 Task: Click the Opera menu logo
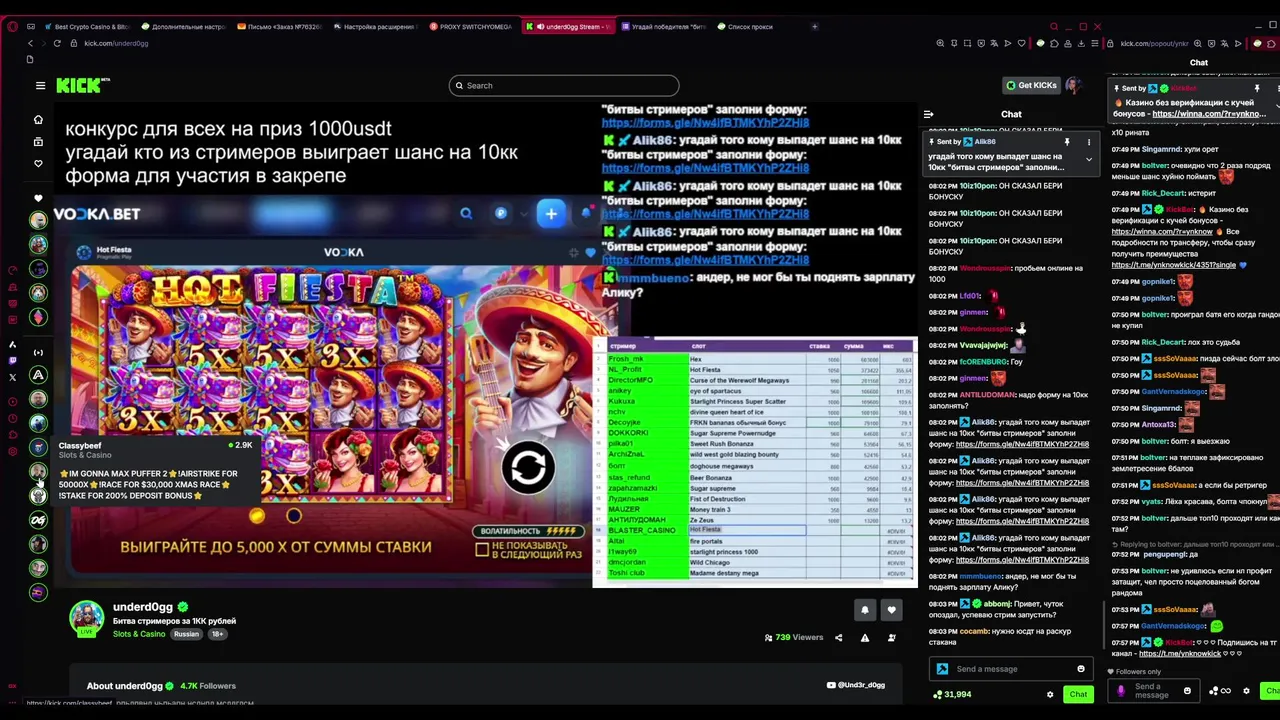13,27
